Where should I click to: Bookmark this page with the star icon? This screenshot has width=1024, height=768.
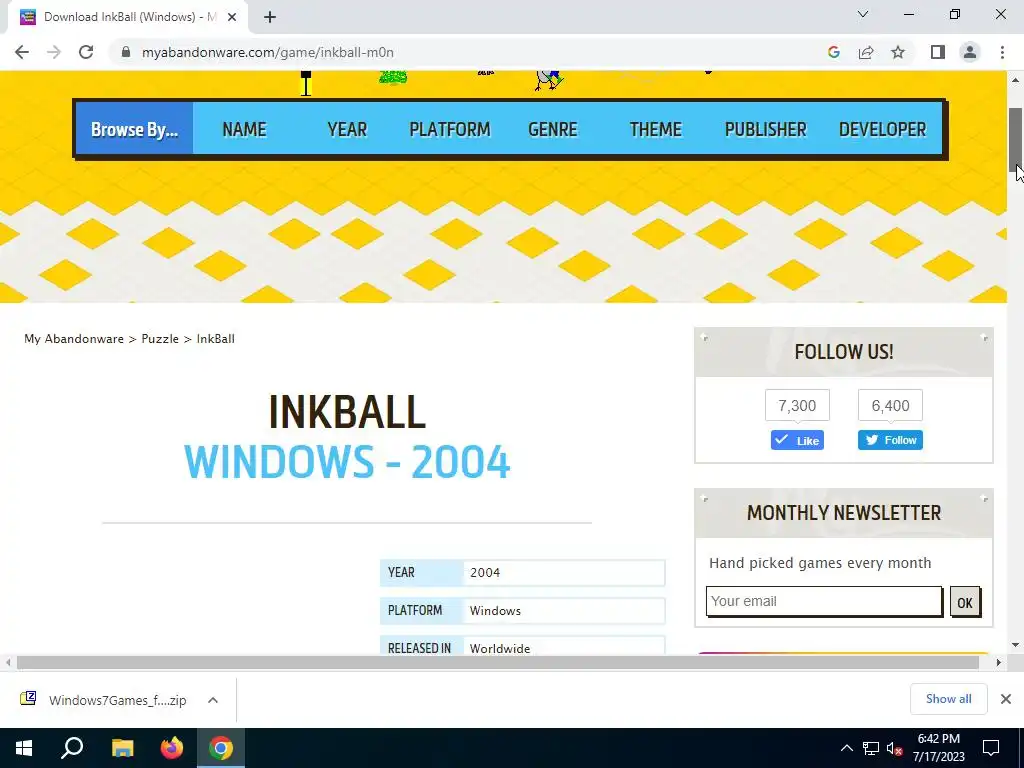coord(898,52)
